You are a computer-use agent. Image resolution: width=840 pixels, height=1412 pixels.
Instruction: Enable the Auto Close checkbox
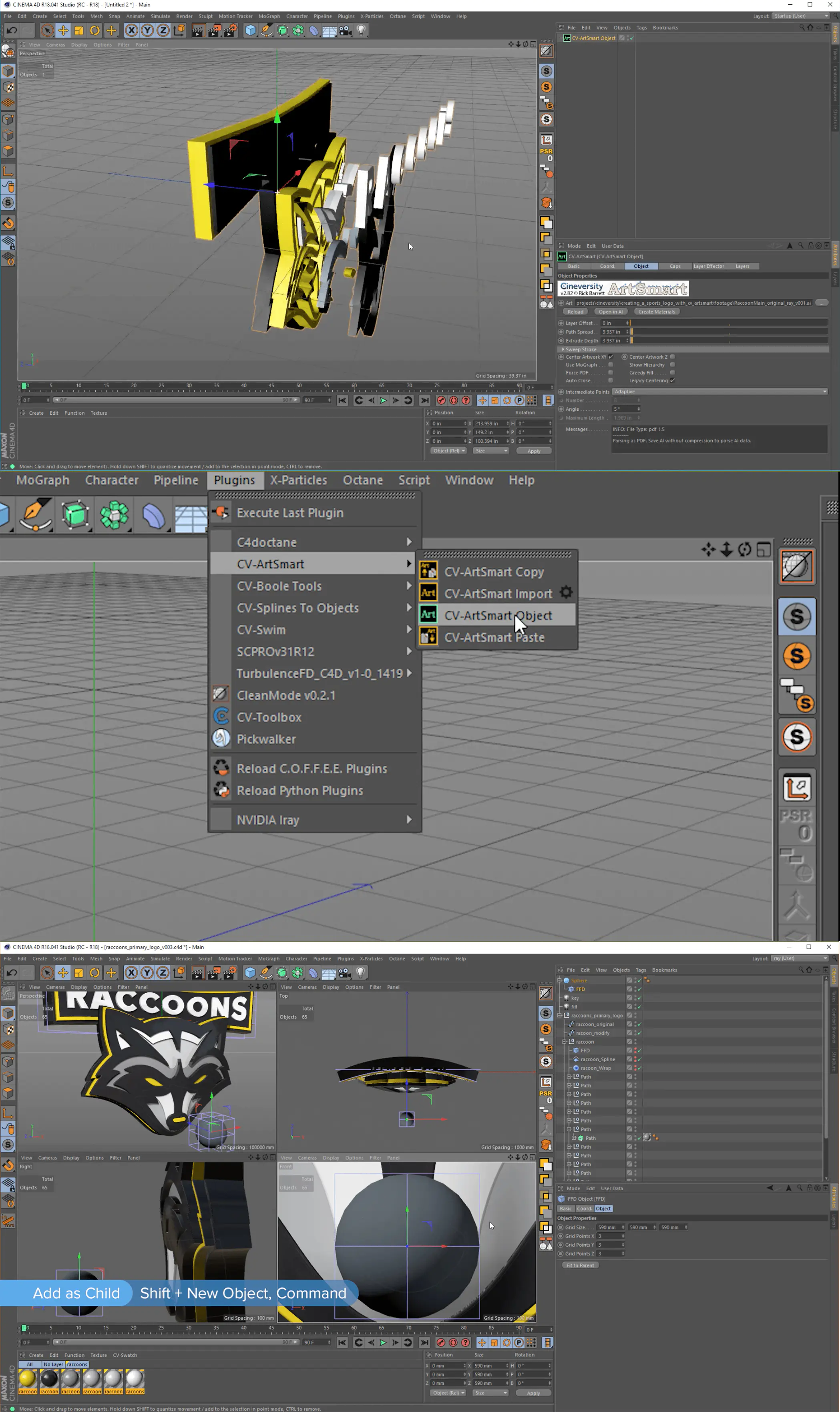point(611,380)
